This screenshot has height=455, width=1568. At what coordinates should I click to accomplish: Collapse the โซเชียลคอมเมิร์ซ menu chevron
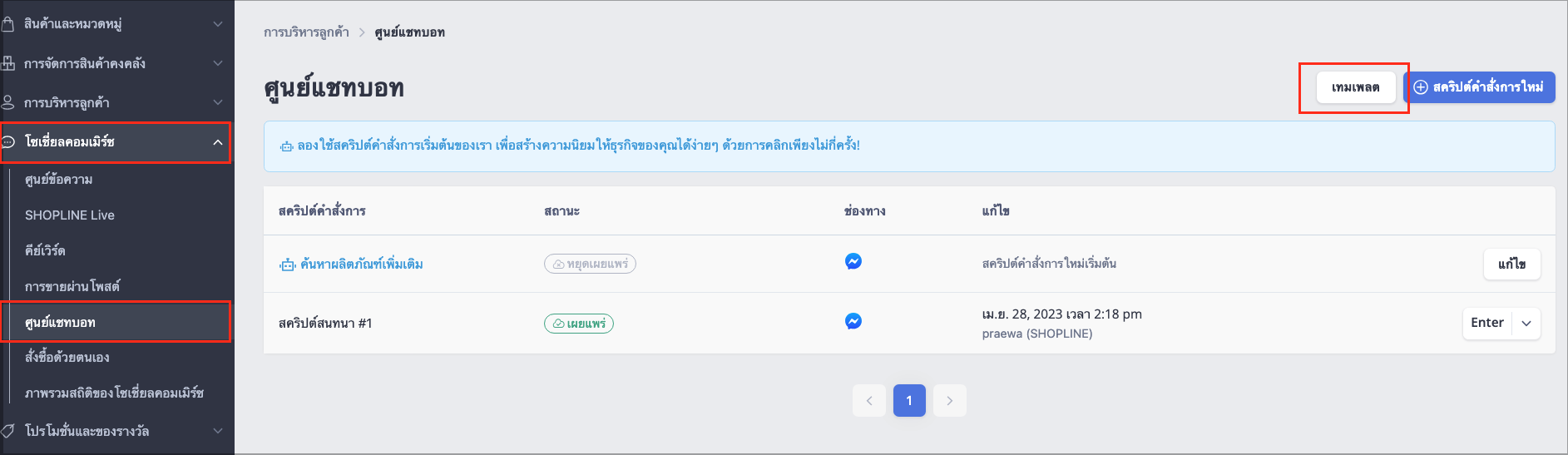pyautogui.click(x=218, y=142)
